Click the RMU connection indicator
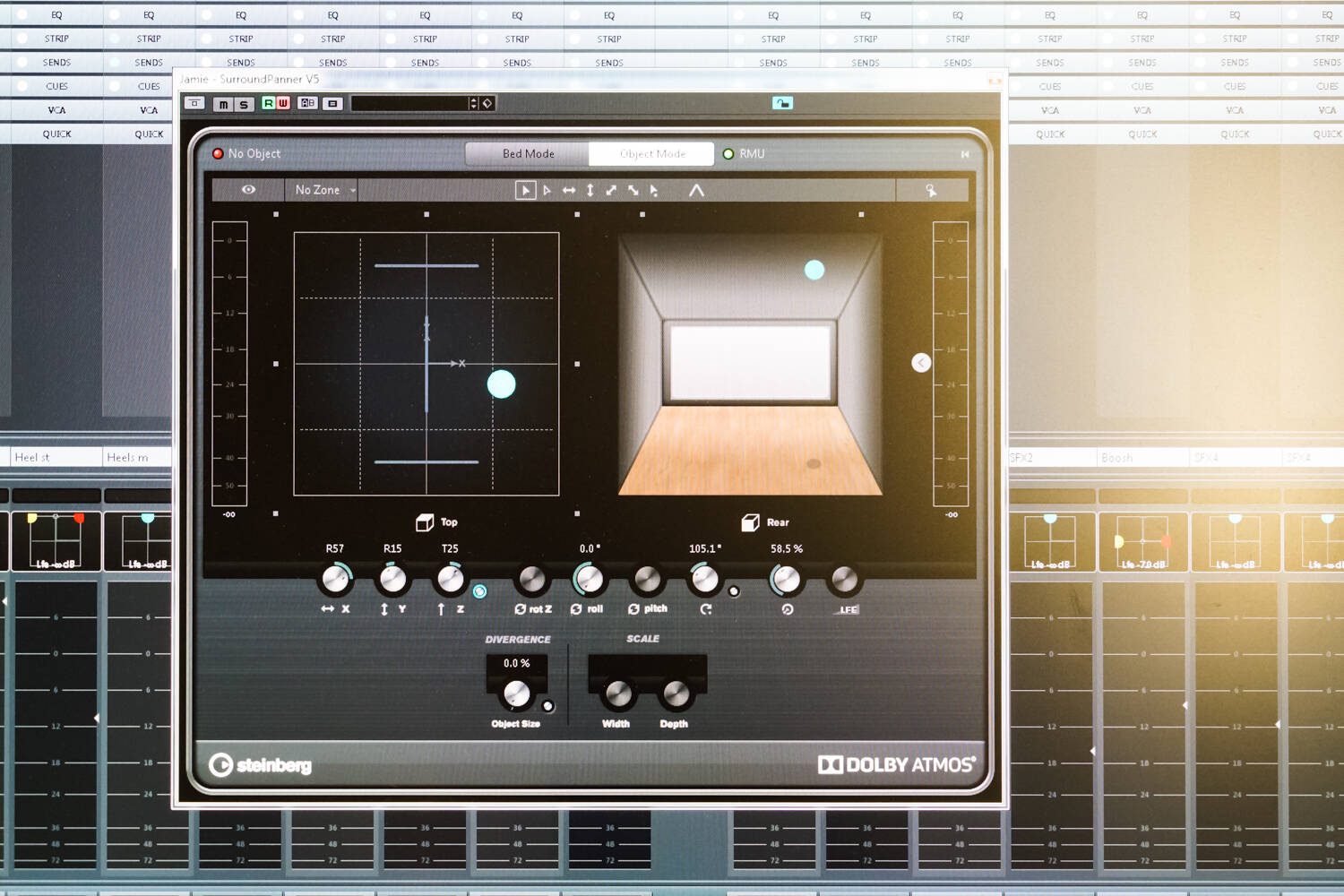Screen dimensions: 1344x896 click(728, 154)
